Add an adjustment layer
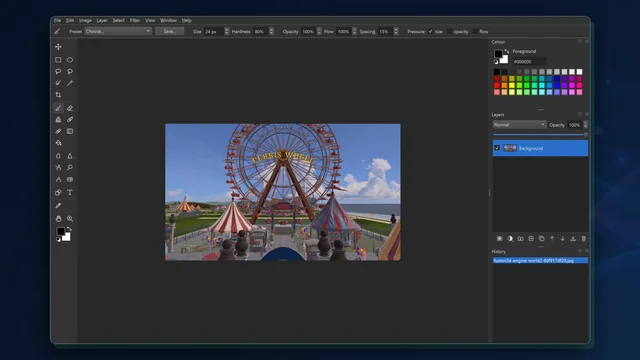640x360 pixels. pyautogui.click(x=510, y=239)
